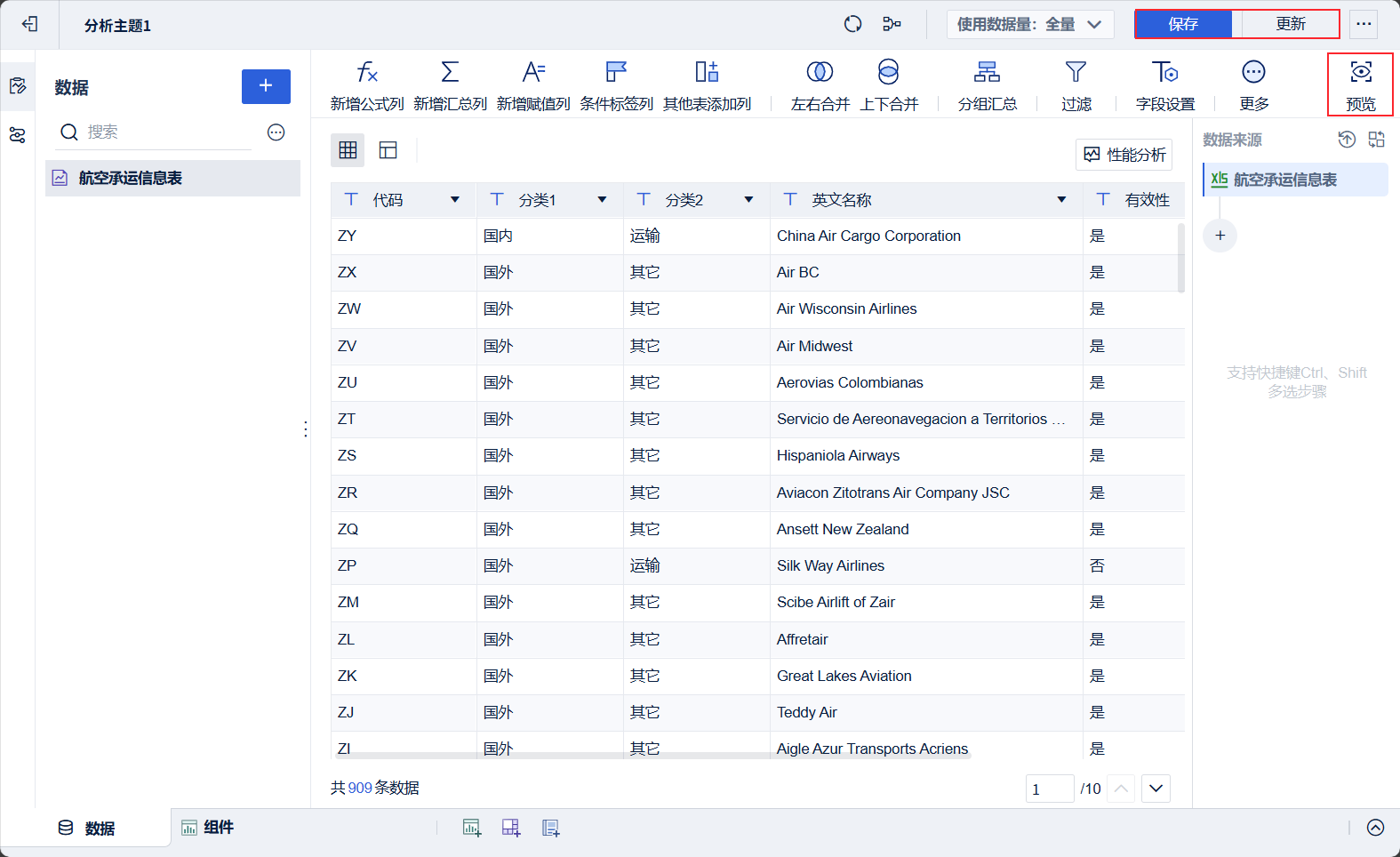The width and height of the screenshot is (1400, 857).
Task: Click 新增汇总列 tool
Action: coord(451,85)
